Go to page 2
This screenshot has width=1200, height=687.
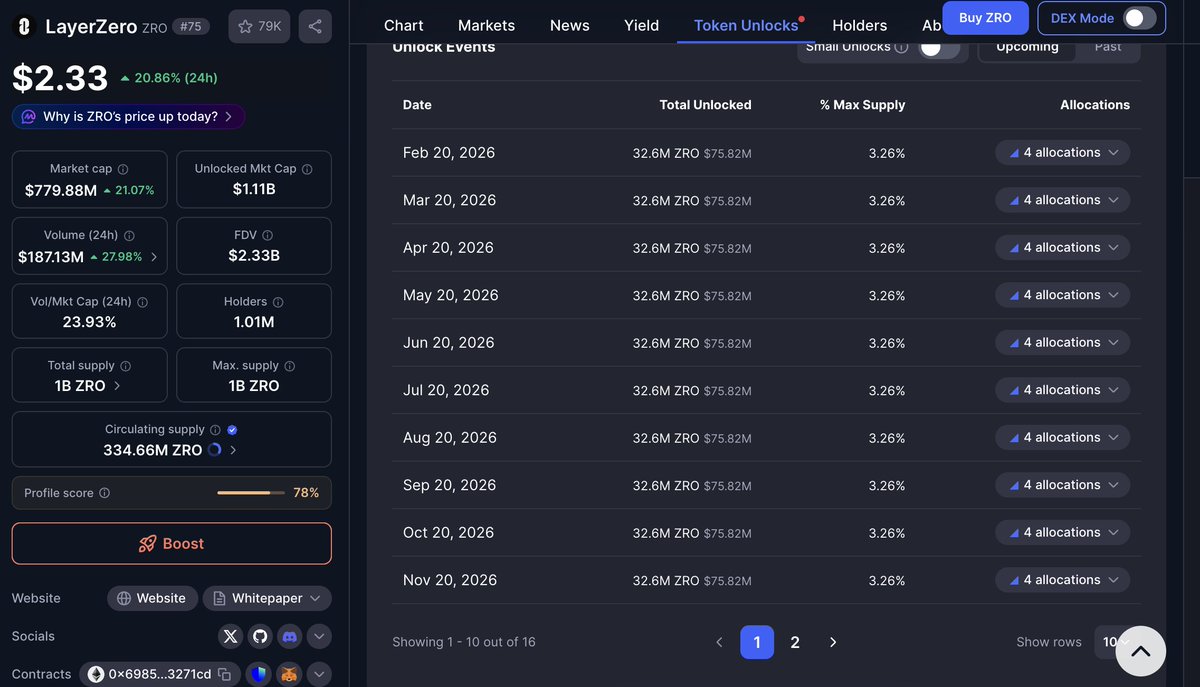click(x=795, y=642)
